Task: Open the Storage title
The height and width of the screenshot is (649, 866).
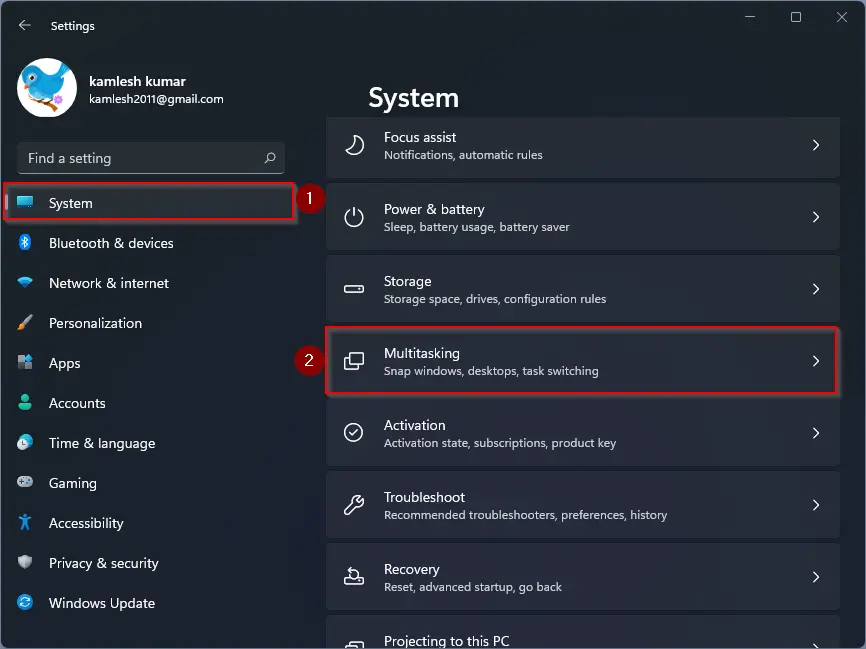Action: click(x=408, y=281)
